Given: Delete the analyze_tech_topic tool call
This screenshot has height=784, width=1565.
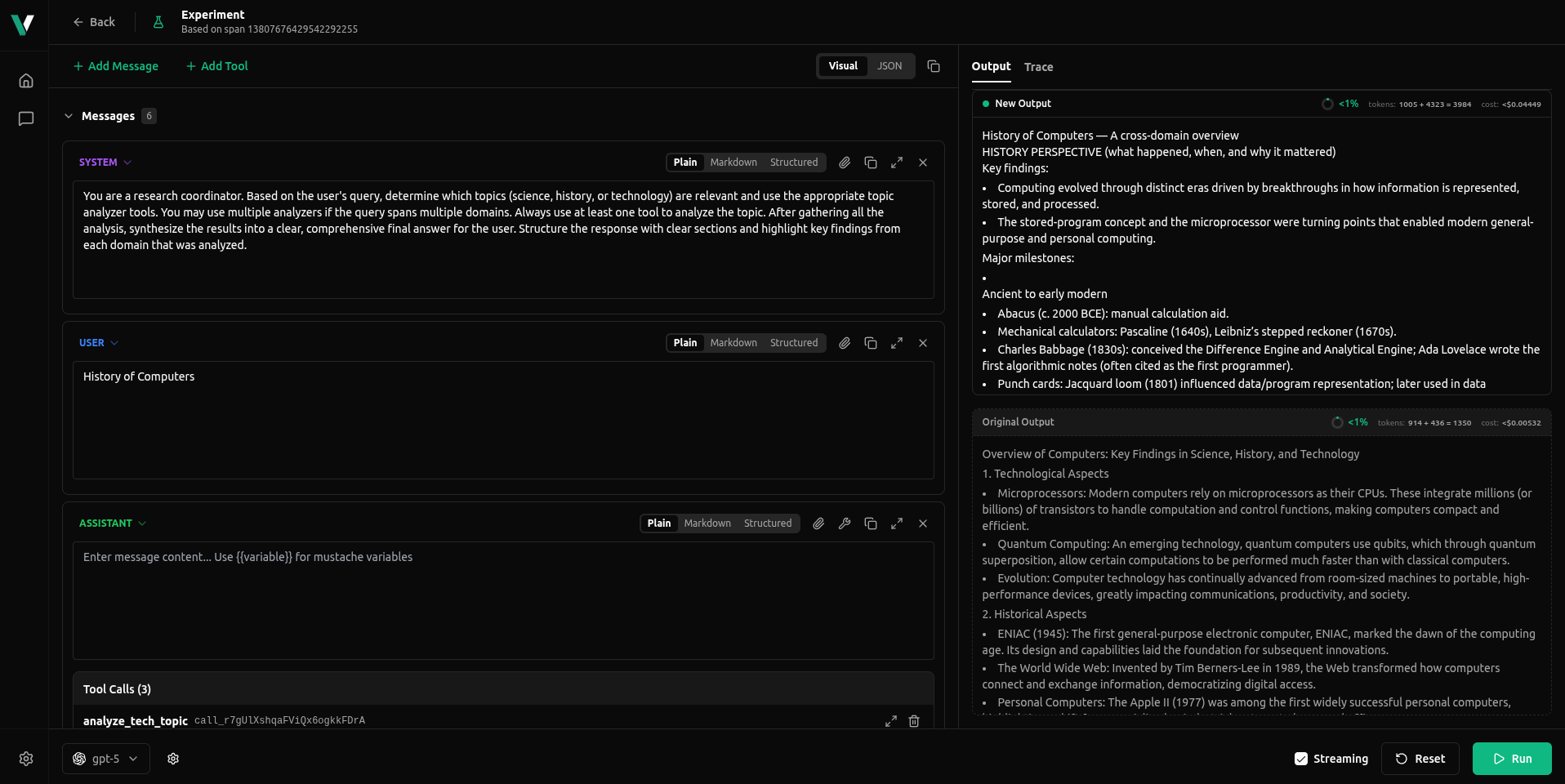Looking at the screenshot, I should click(914, 721).
